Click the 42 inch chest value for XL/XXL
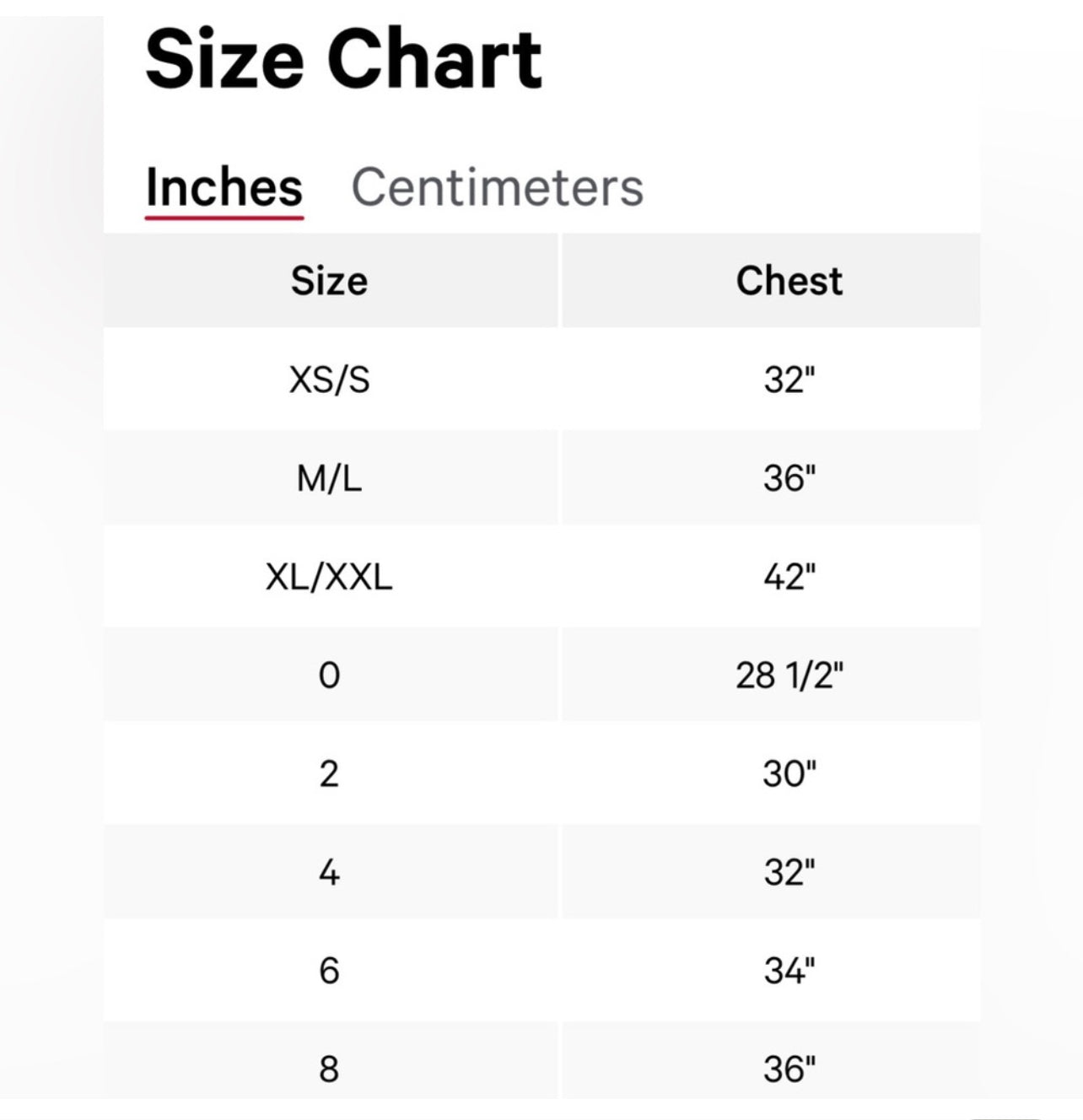This screenshot has height=1120, width=1083. [x=788, y=575]
